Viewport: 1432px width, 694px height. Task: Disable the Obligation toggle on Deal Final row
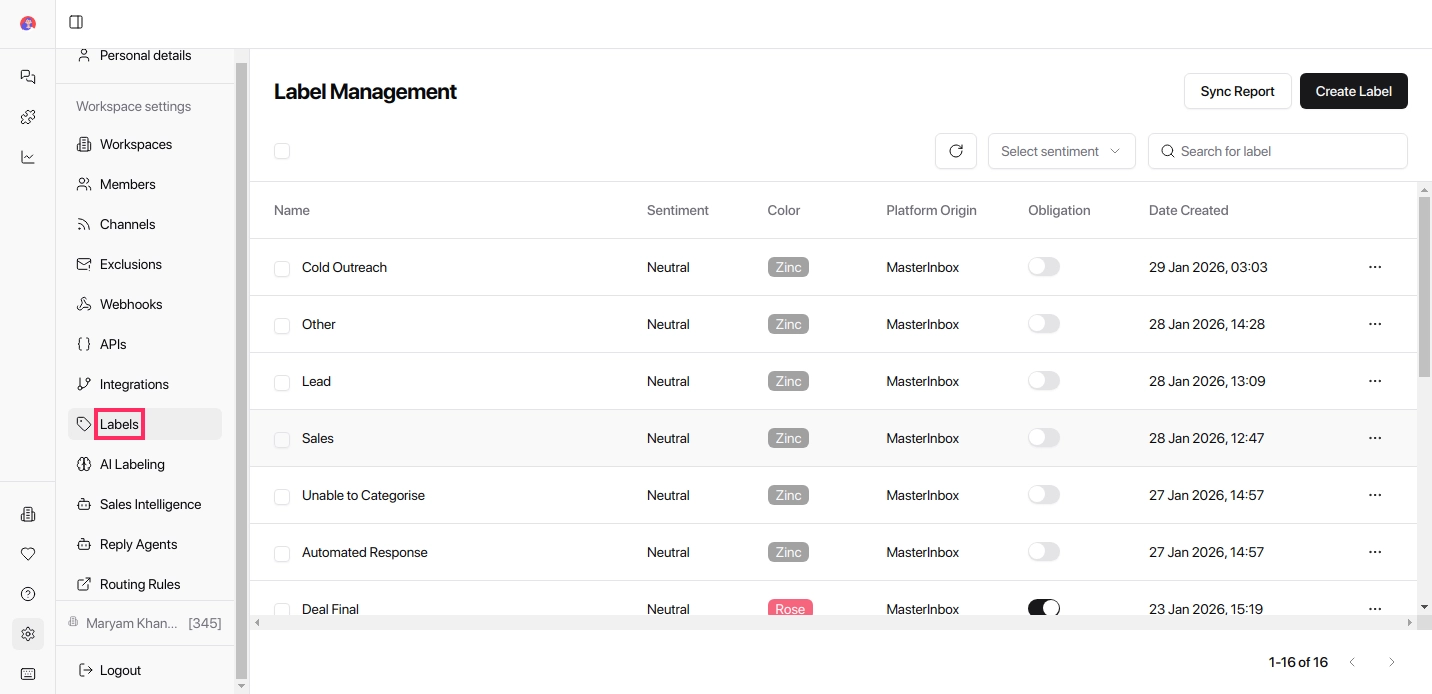click(1043, 608)
